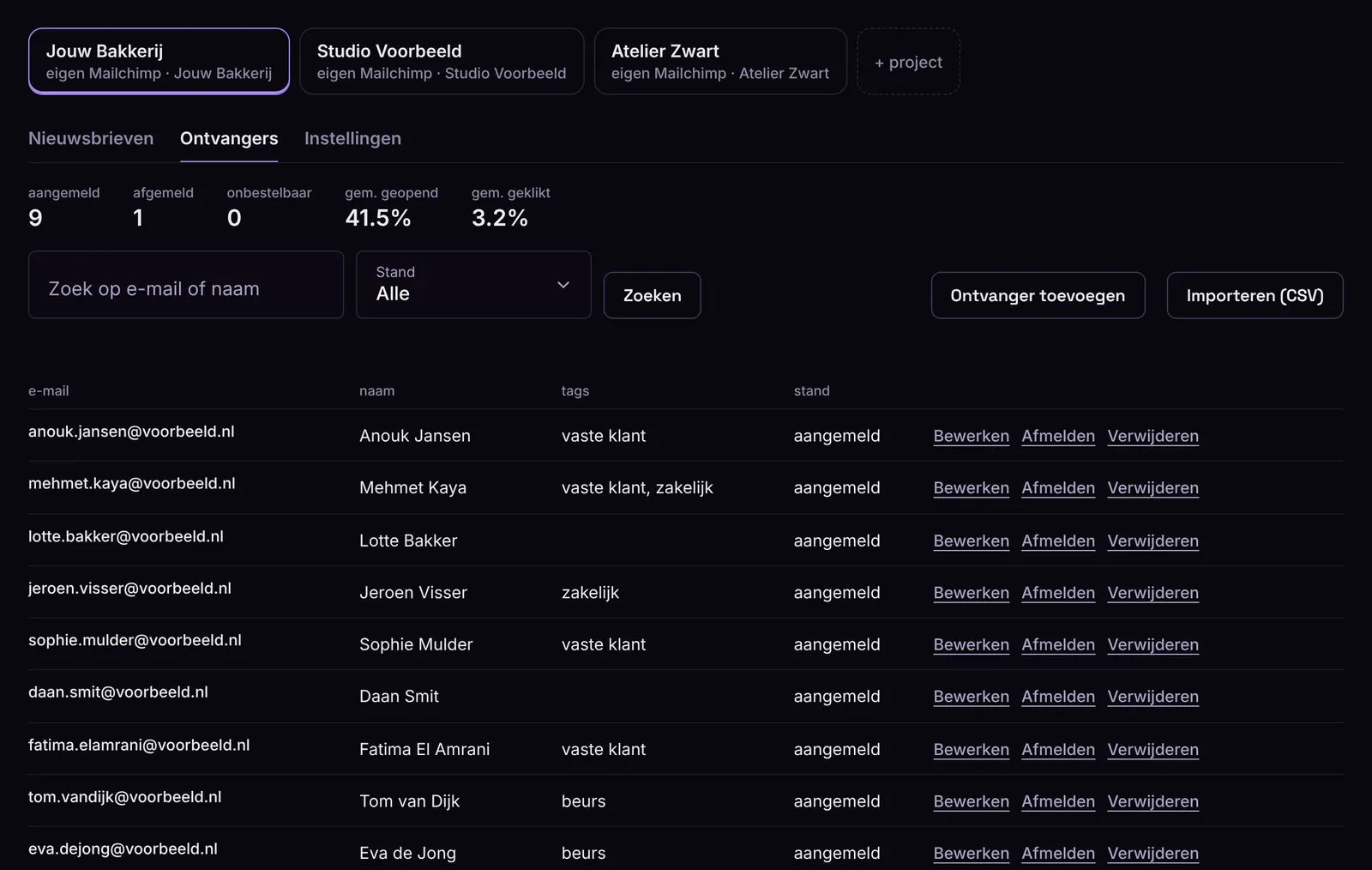Click the 'beurs' tag of Tom van Dijk
This screenshot has width=1372, height=870.
(x=583, y=801)
